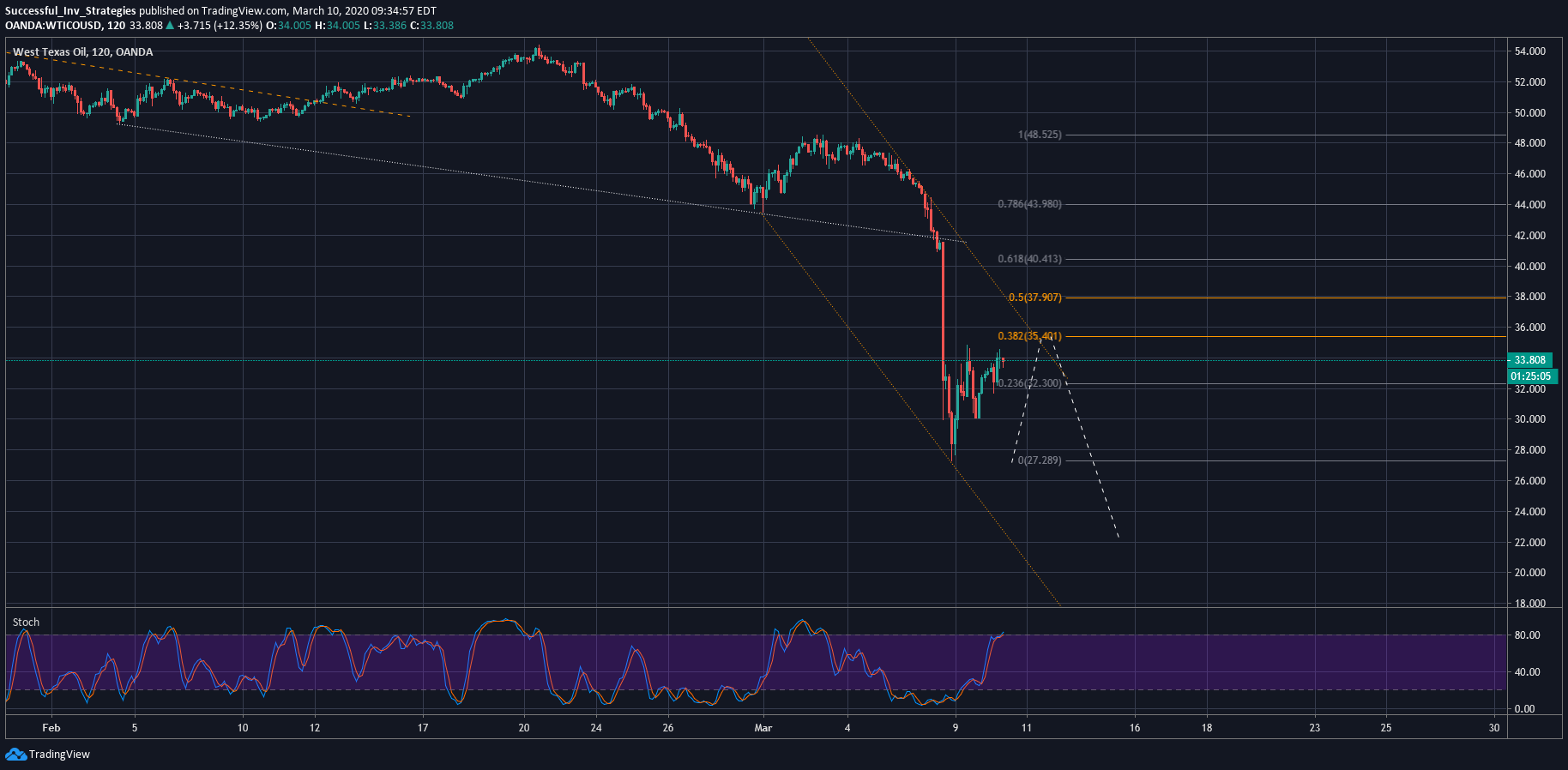Click the 40.00 value on Stoch scale
The height and width of the screenshot is (770, 1568).
coord(1527,672)
